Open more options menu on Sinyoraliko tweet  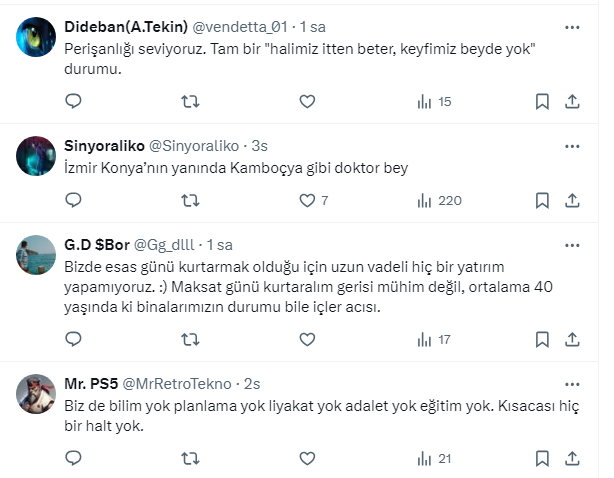[x=572, y=145]
